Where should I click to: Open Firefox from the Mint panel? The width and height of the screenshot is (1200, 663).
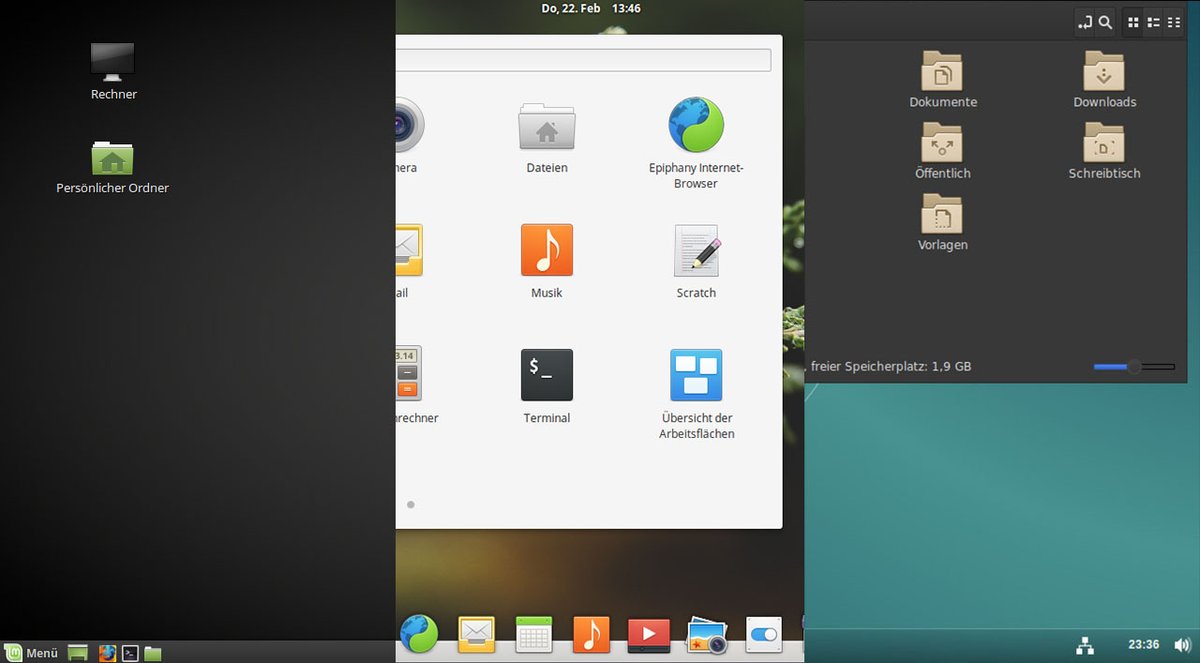pyautogui.click(x=106, y=653)
